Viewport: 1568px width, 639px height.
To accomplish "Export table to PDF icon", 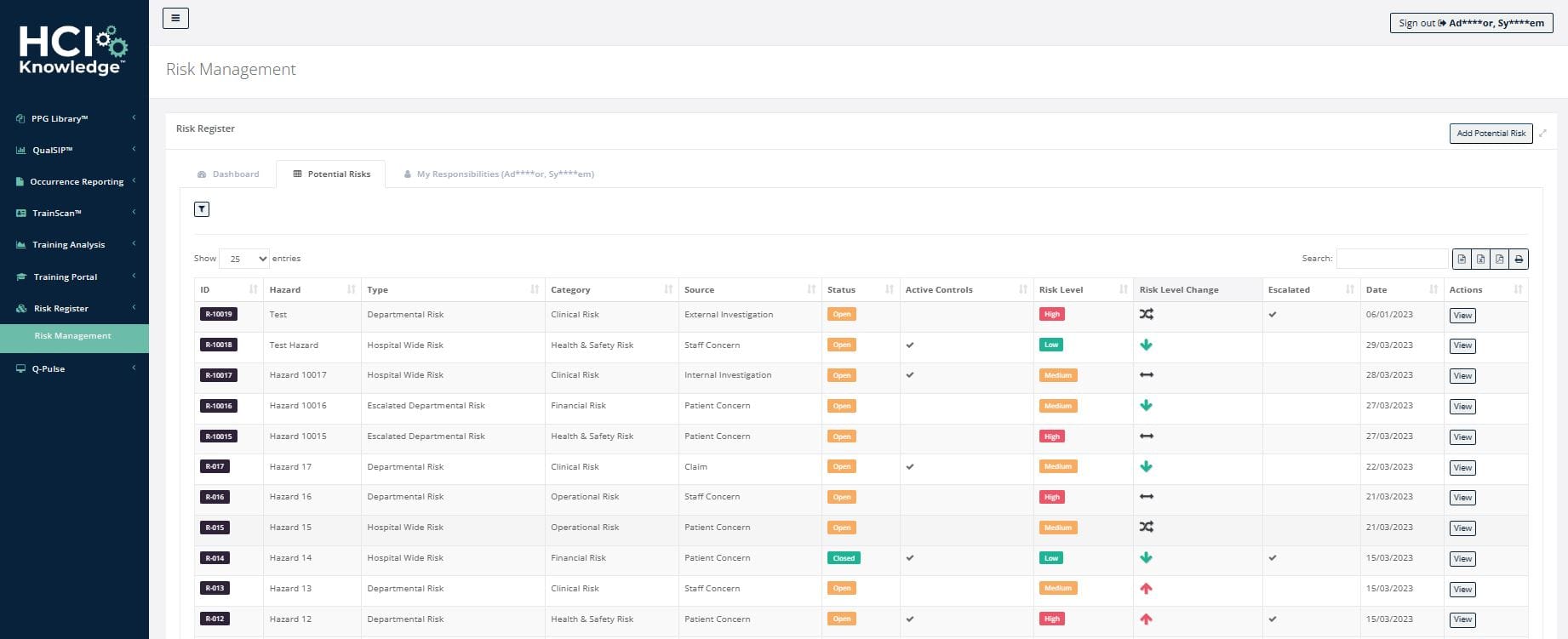I will tap(1499, 259).
